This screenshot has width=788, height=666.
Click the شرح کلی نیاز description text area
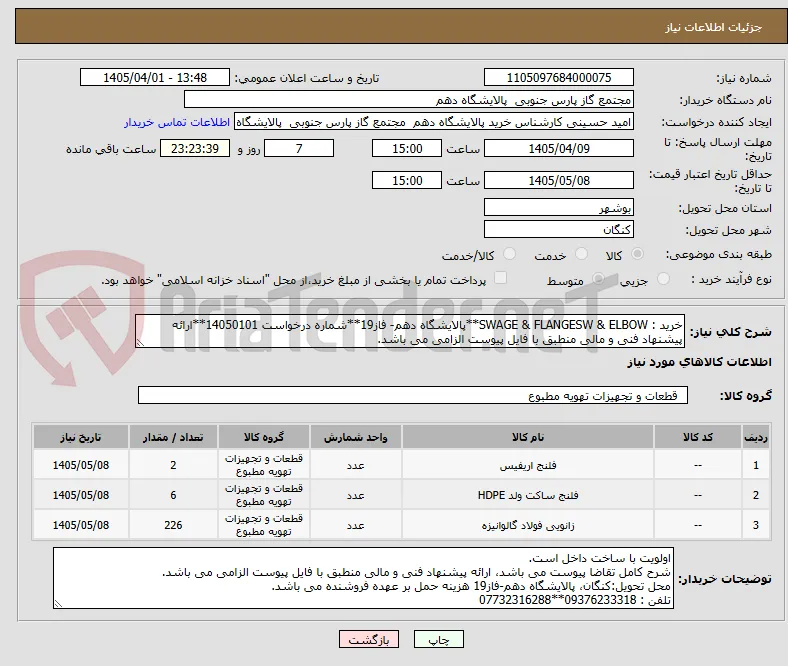(410, 331)
